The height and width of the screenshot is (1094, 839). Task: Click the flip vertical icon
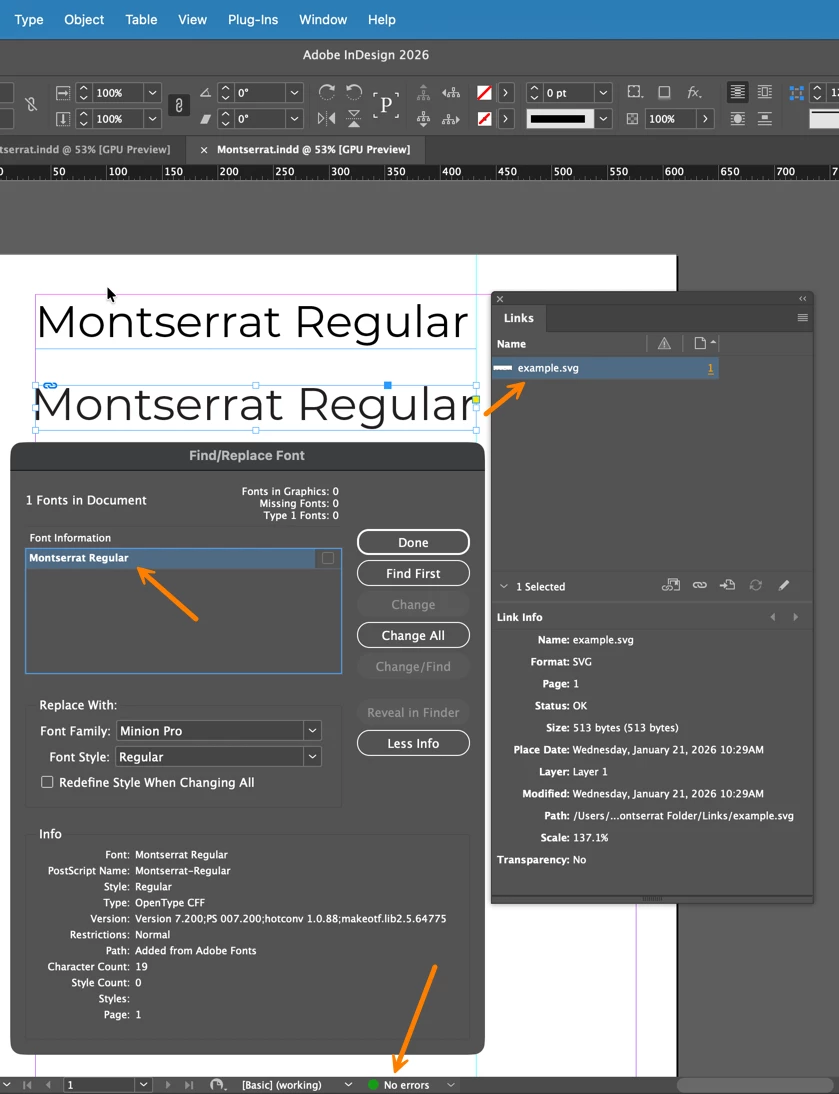354,119
